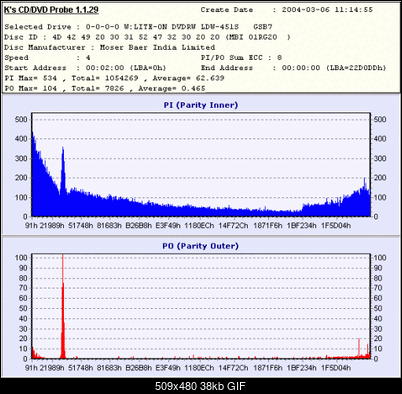402x394 pixels.
Task: Click the PO (Parity Outer) chart heading
Action: (201, 246)
